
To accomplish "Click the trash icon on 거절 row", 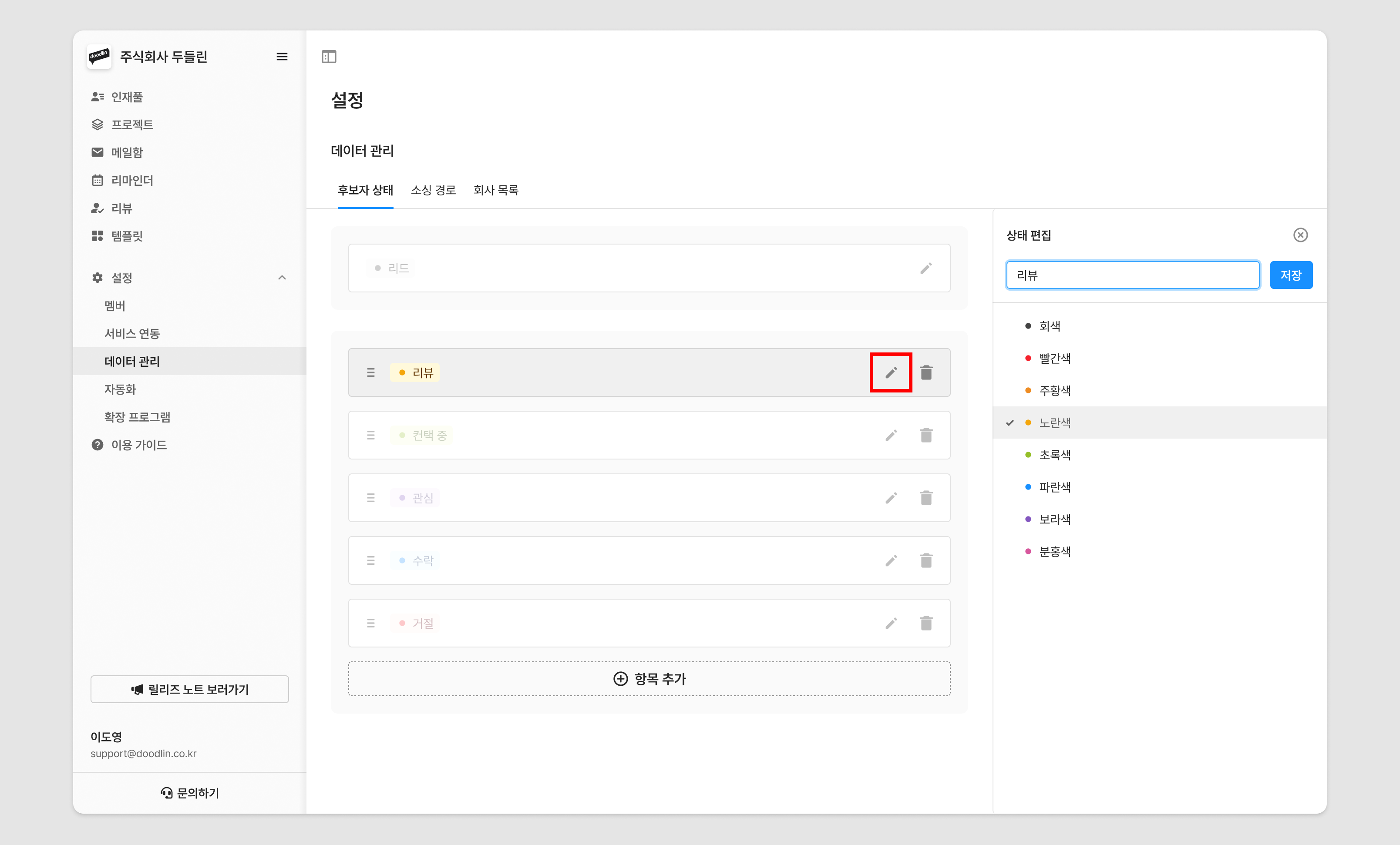I will click(926, 623).
